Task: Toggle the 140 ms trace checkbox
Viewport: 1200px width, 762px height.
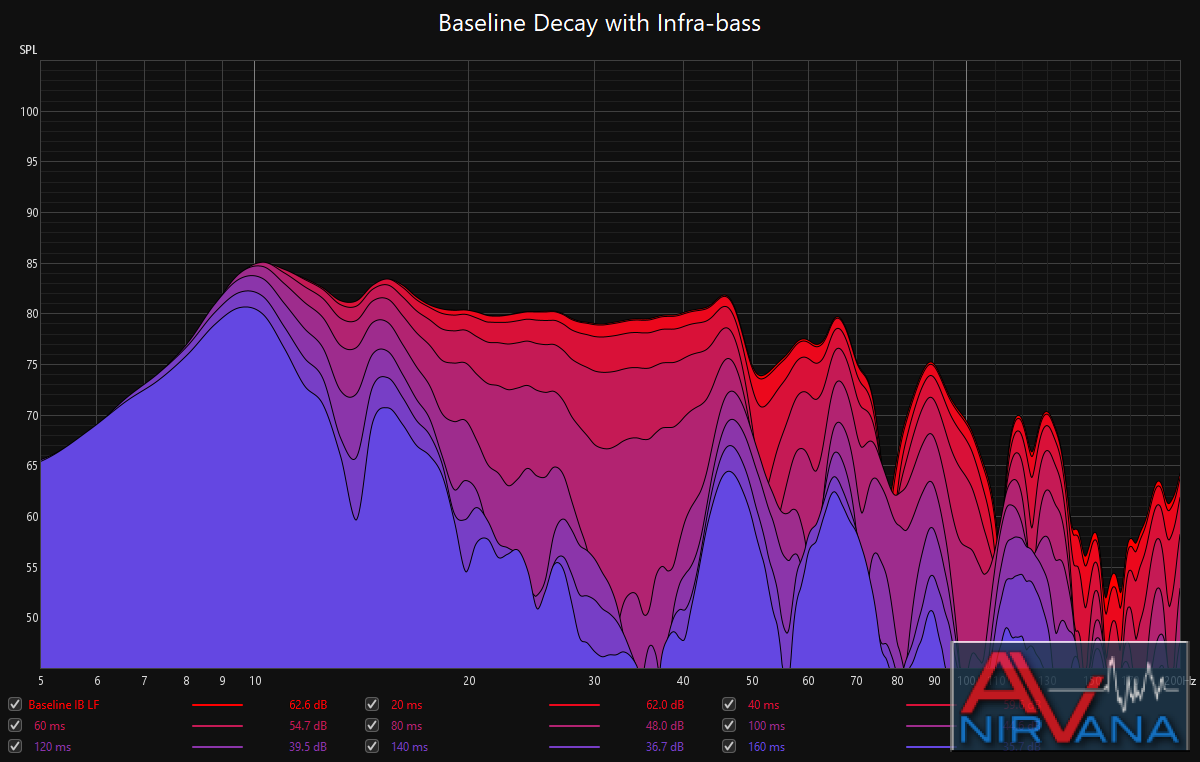Action: 372,747
